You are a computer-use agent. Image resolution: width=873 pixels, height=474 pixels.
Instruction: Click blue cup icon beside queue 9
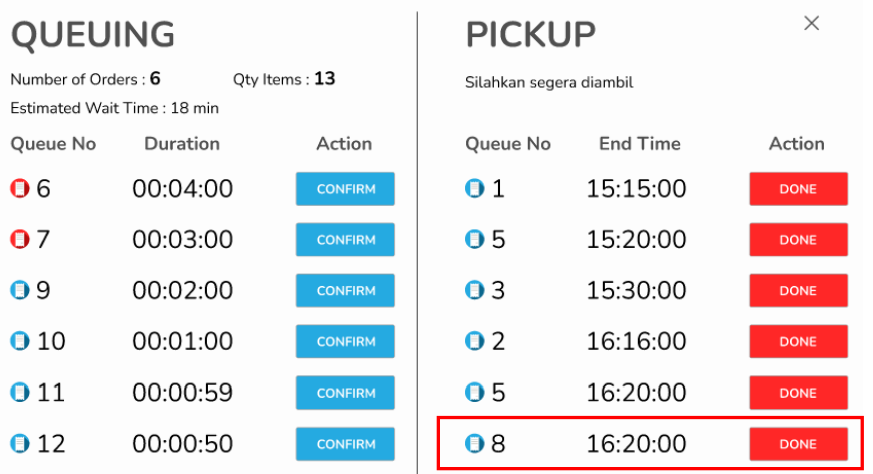[20, 290]
